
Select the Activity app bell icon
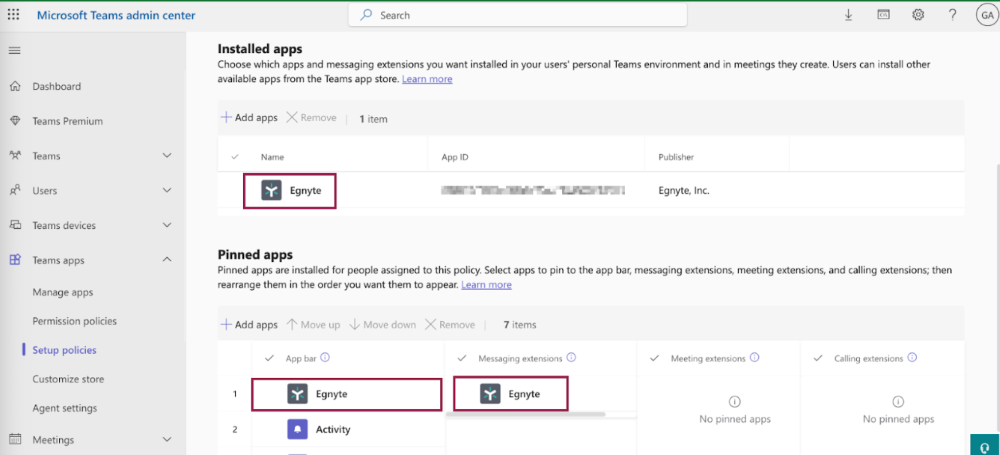click(297, 429)
